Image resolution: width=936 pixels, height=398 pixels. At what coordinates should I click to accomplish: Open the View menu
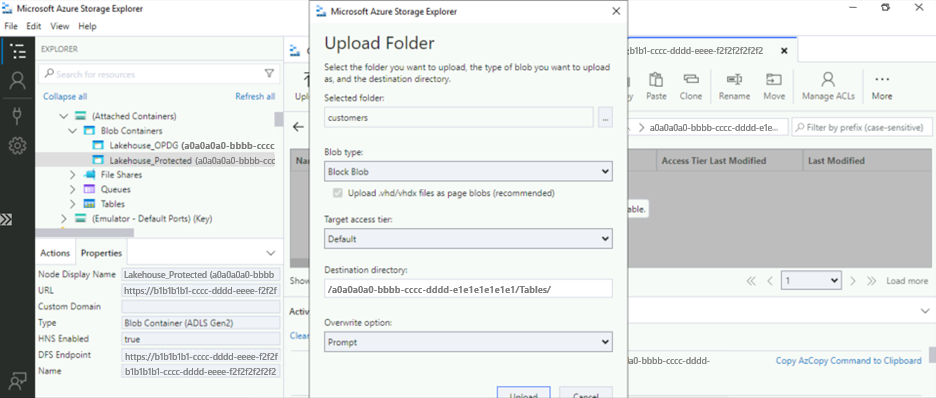pos(60,26)
